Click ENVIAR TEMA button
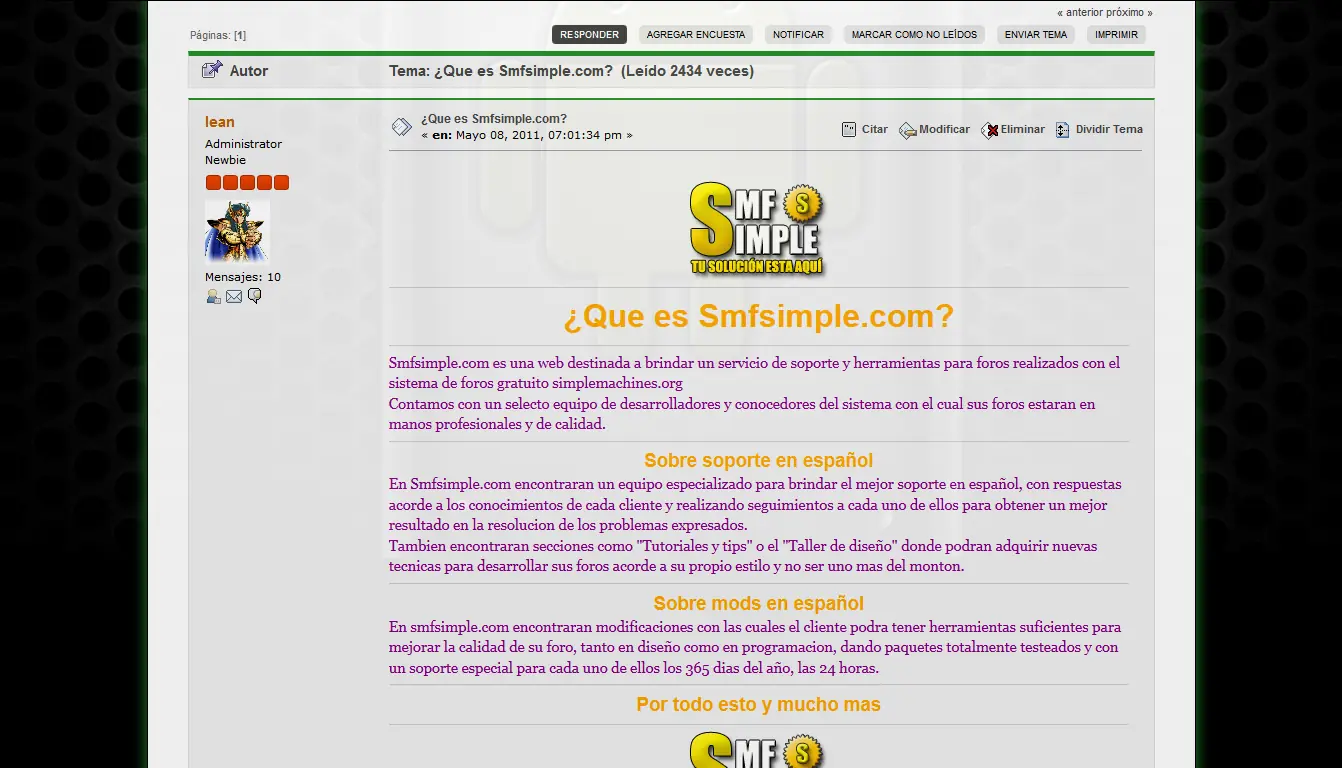The width and height of the screenshot is (1342, 768). pos(1036,34)
